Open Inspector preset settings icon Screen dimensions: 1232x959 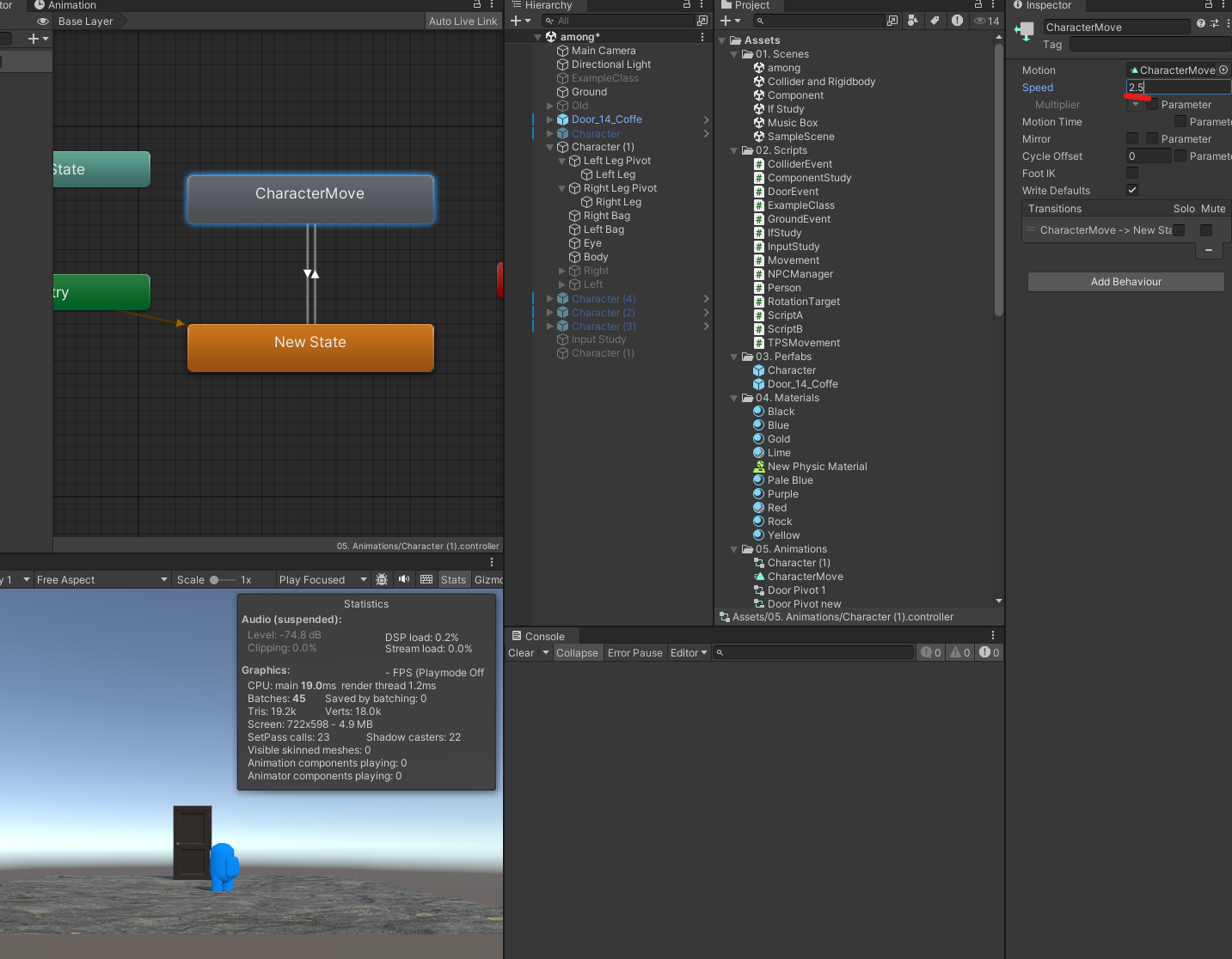tap(1215, 23)
